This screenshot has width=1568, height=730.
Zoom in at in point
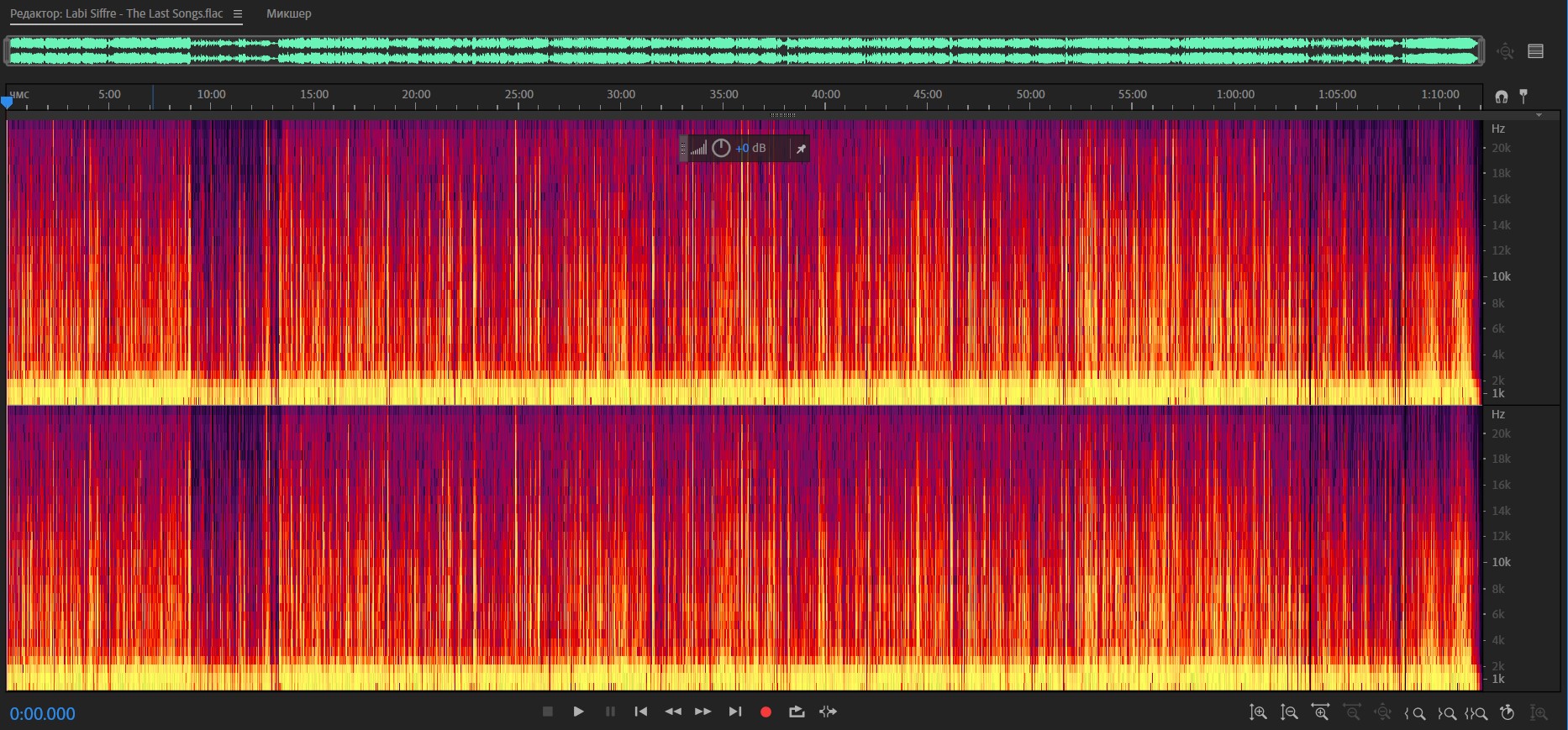[1414, 713]
